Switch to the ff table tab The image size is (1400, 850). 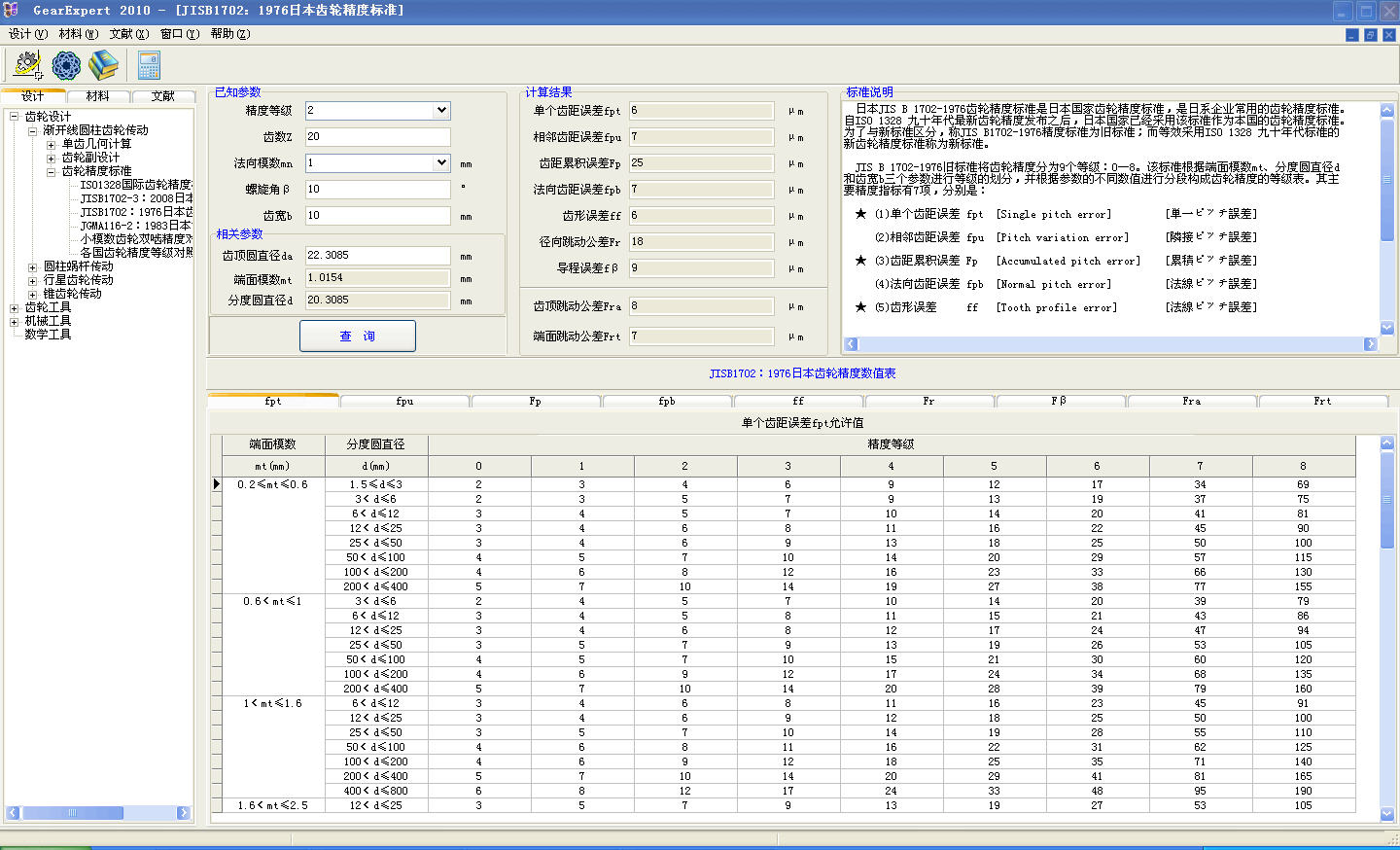(798, 401)
